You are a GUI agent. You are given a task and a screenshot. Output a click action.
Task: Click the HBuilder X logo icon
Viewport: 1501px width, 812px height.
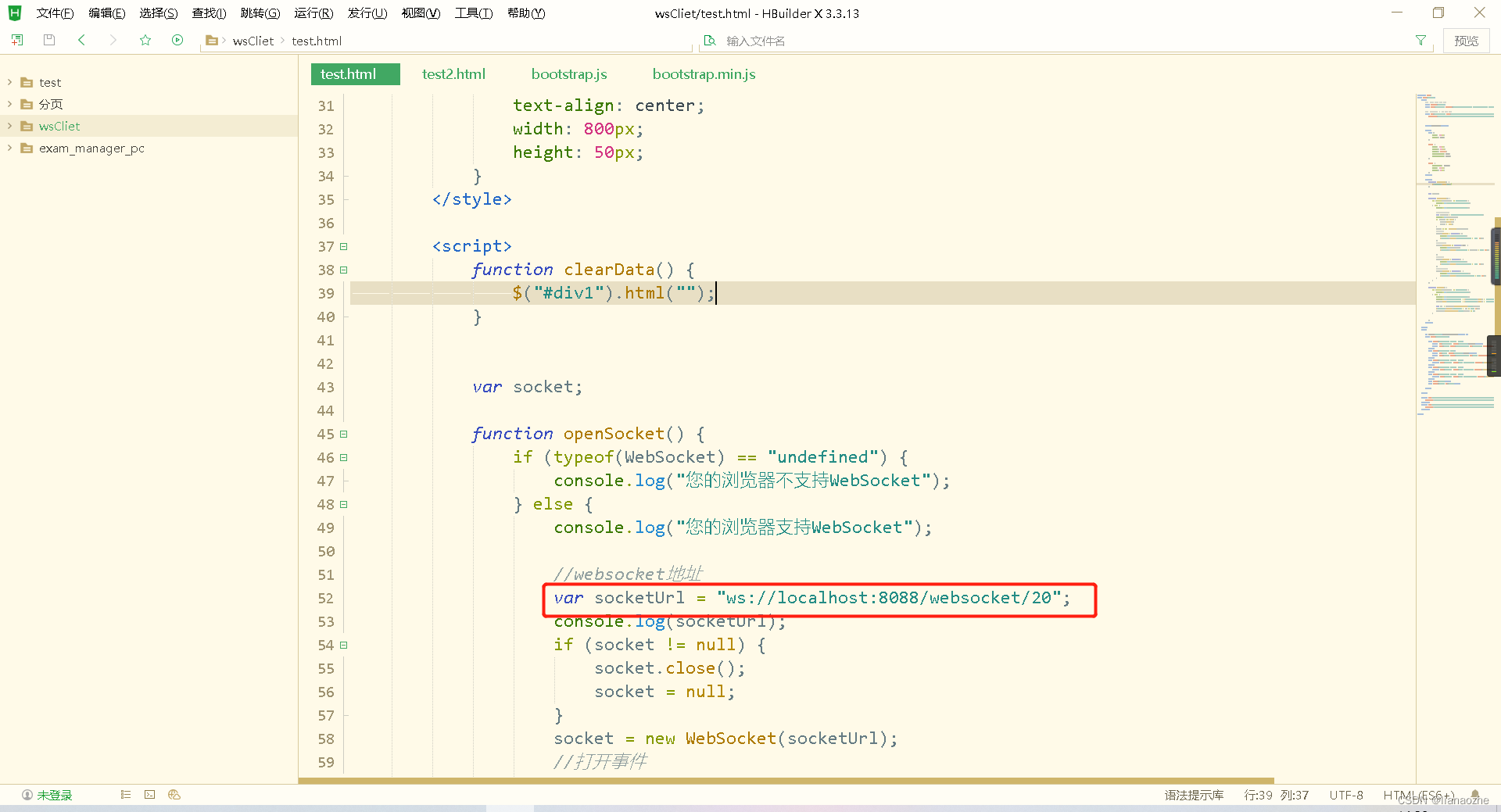(15, 13)
